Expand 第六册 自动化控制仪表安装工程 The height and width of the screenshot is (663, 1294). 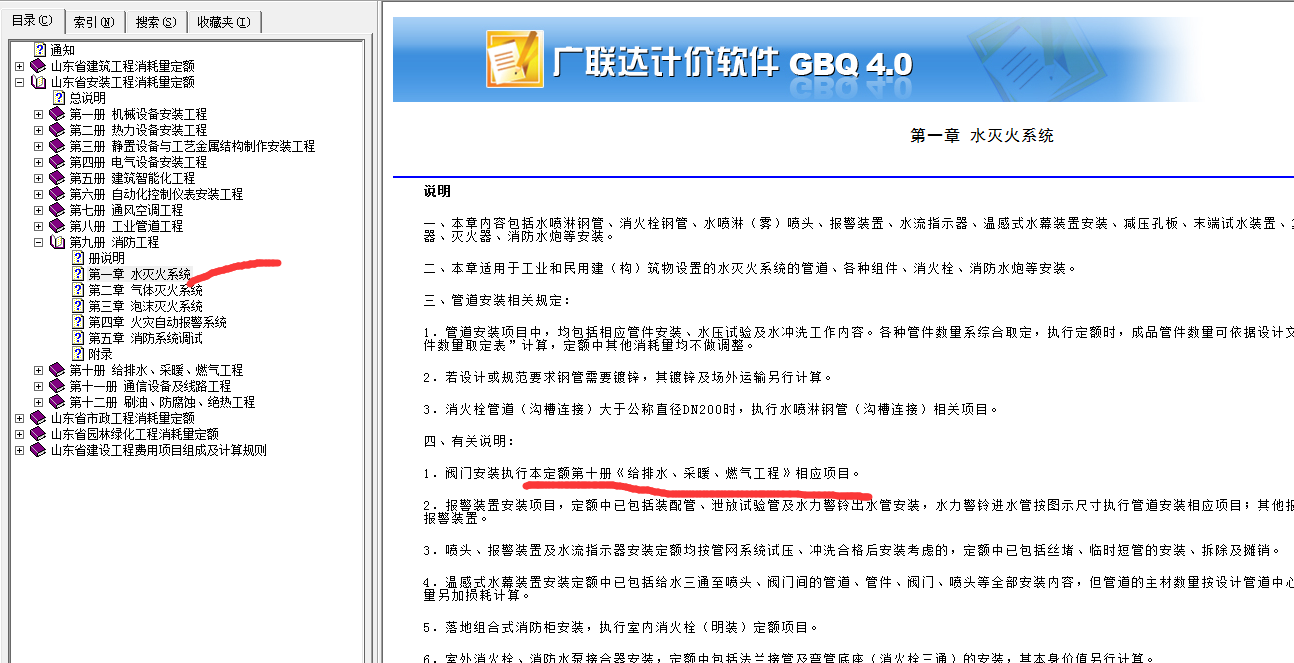[x=39, y=194]
